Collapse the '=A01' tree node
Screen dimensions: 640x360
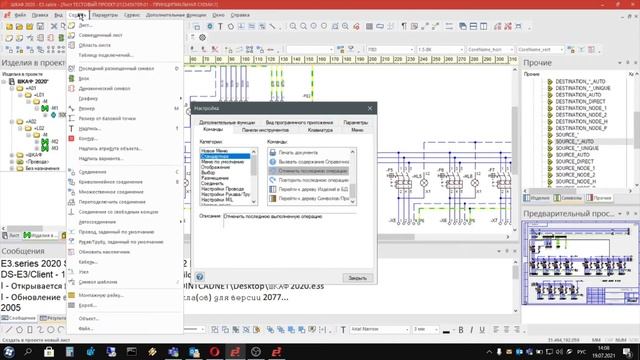12,88
